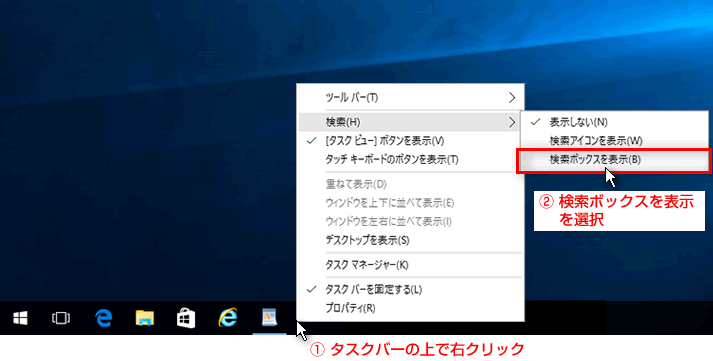
Task: Launch Internet Explorer from the taskbar
Action: pos(228,318)
